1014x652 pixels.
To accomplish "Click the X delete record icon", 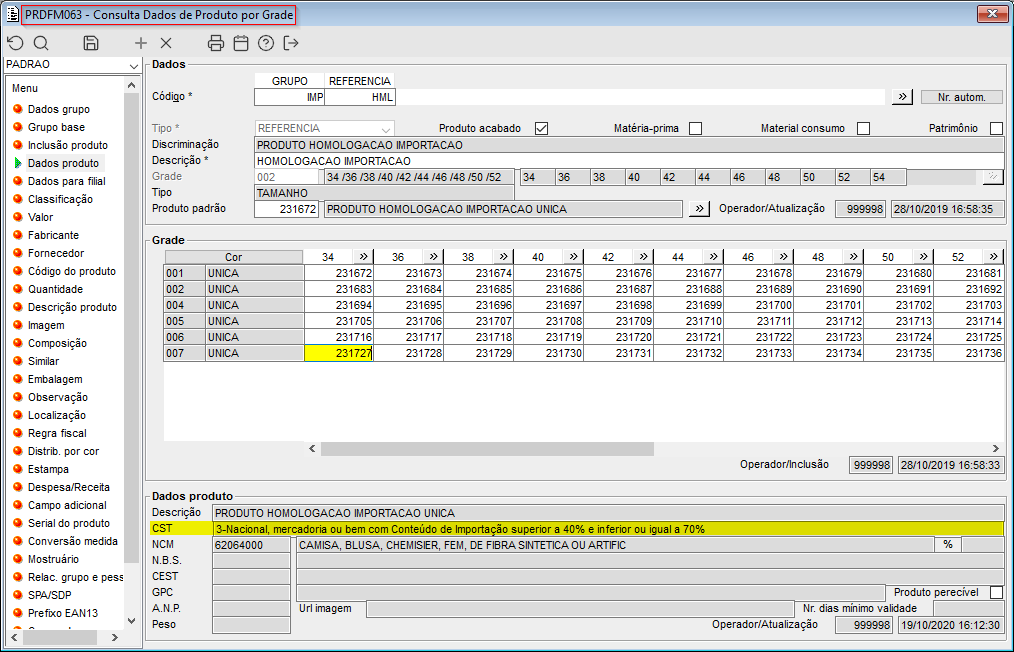I will coord(166,43).
